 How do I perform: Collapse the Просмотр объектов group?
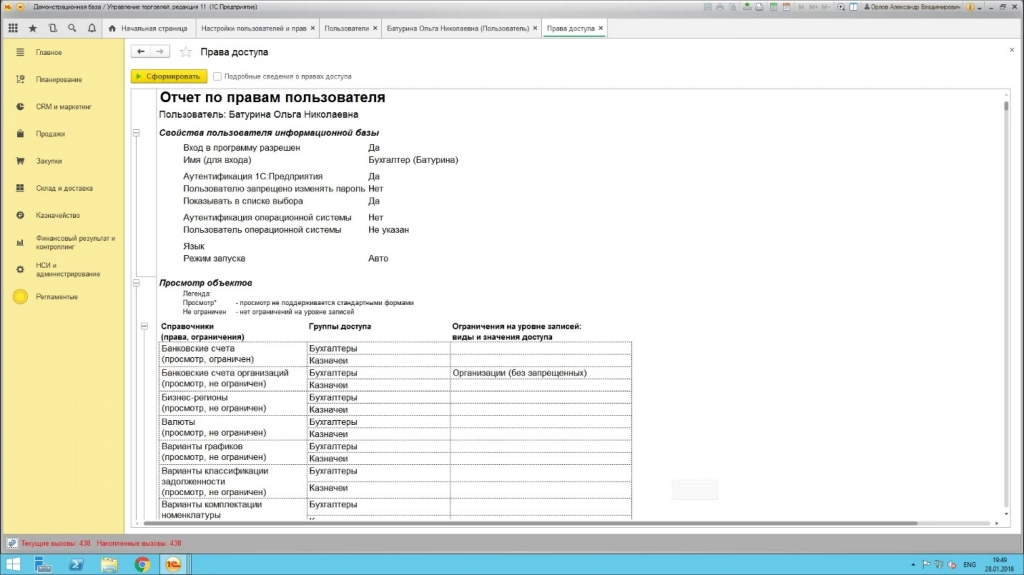[136, 283]
